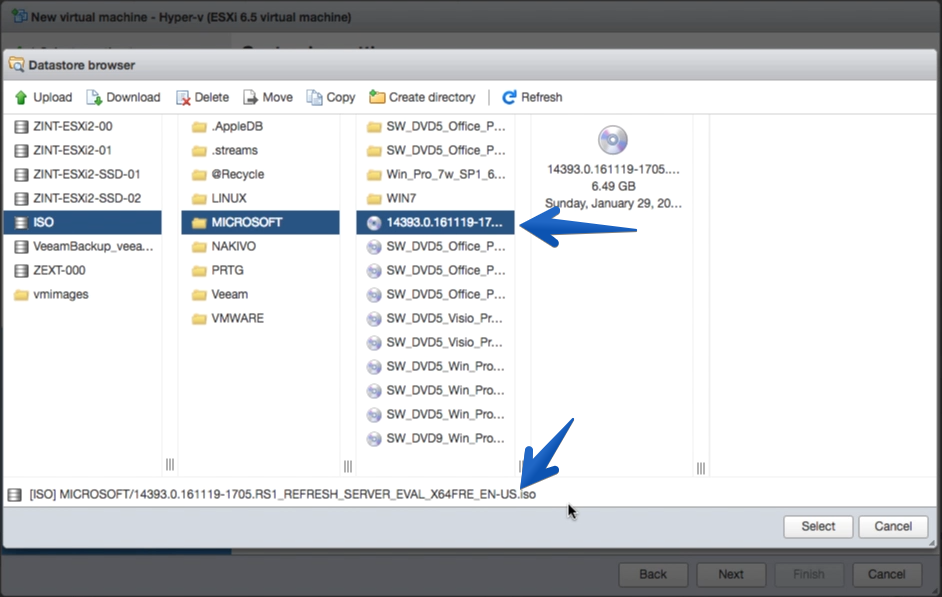This screenshot has height=597, width=942.
Task: Open the WIN7 folder
Action: [436, 198]
